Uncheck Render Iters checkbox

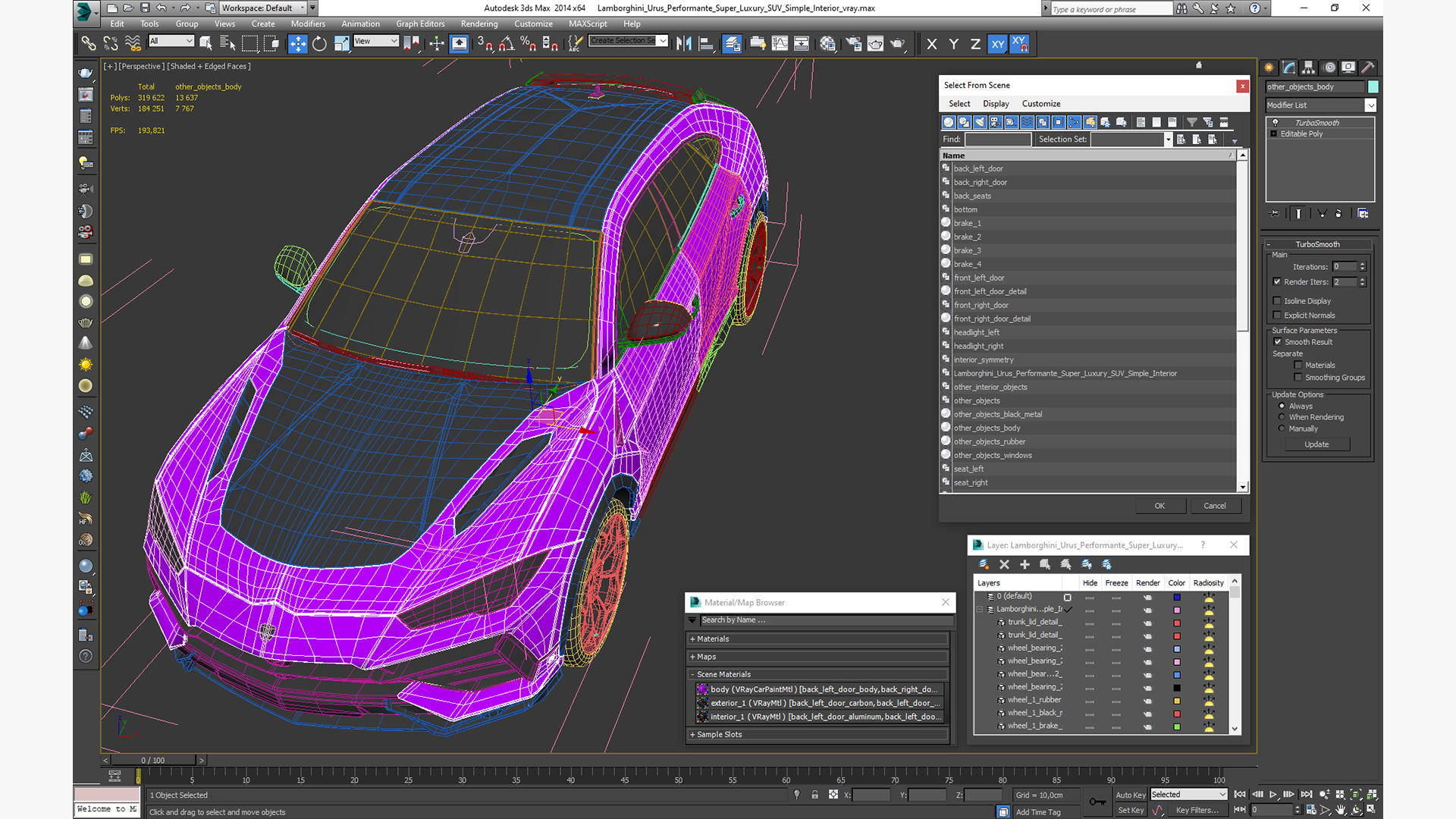[x=1277, y=282]
